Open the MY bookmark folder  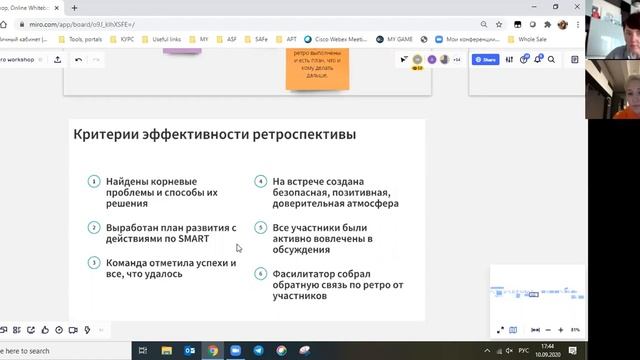tap(199, 39)
